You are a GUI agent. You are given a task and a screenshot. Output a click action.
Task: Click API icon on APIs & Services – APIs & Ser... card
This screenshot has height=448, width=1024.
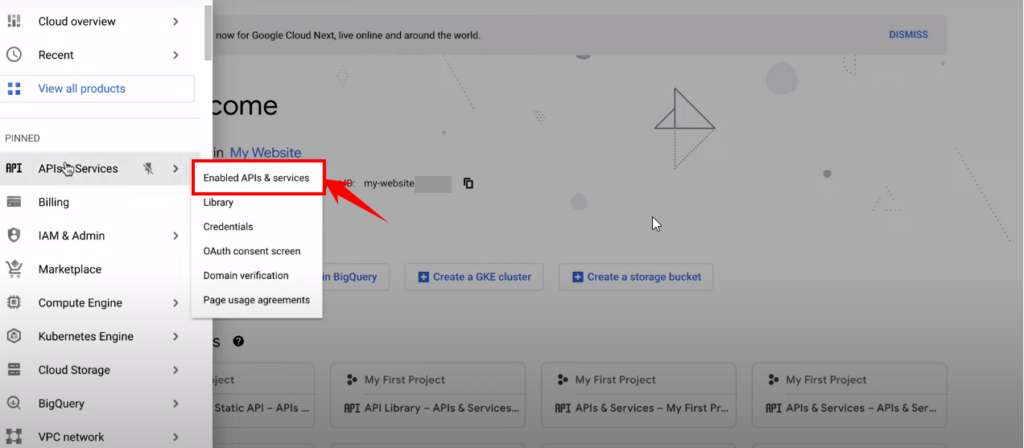click(x=773, y=408)
